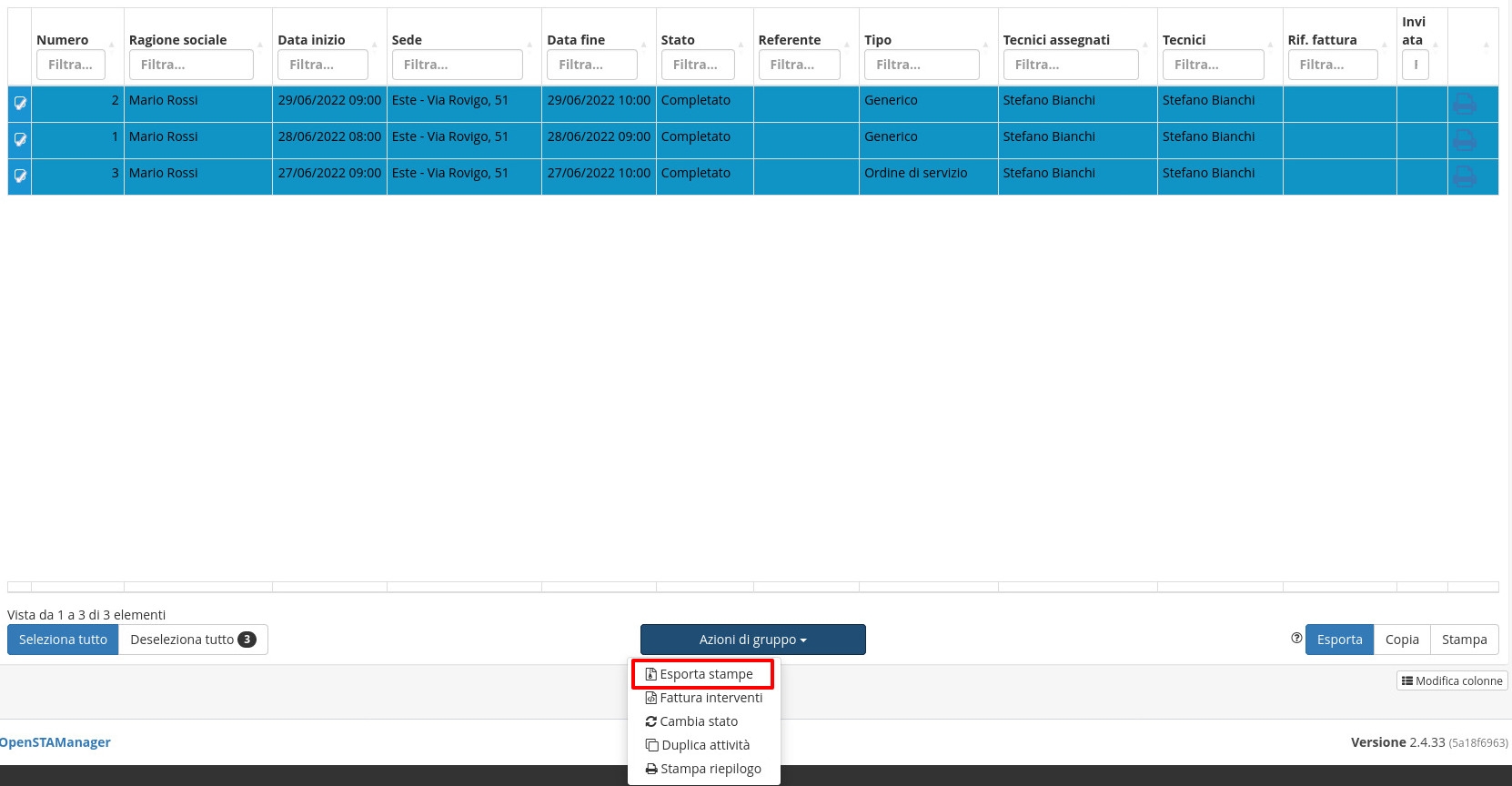This screenshot has width=1512, height=786.
Task: Click the Ragione sociale filter field
Action: pos(191,65)
